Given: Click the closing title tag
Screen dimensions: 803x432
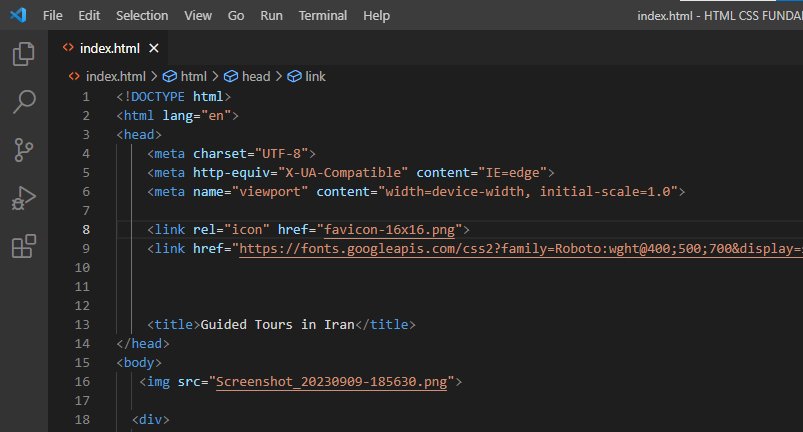Looking at the screenshot, I should click(x=385, y=325).
